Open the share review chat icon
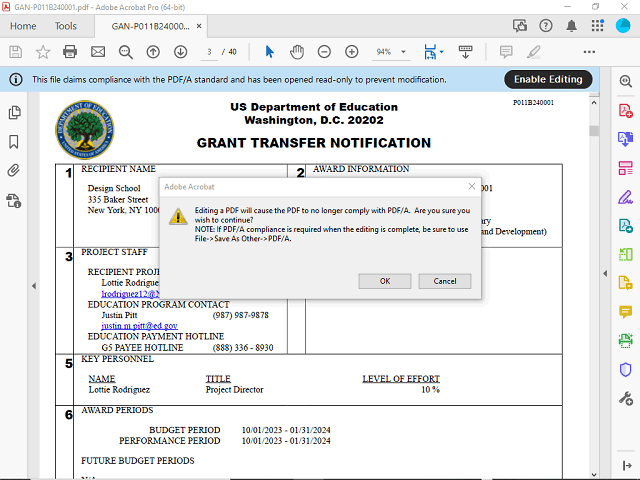Viewport: 640px width, 480px height. pos(520,26)
